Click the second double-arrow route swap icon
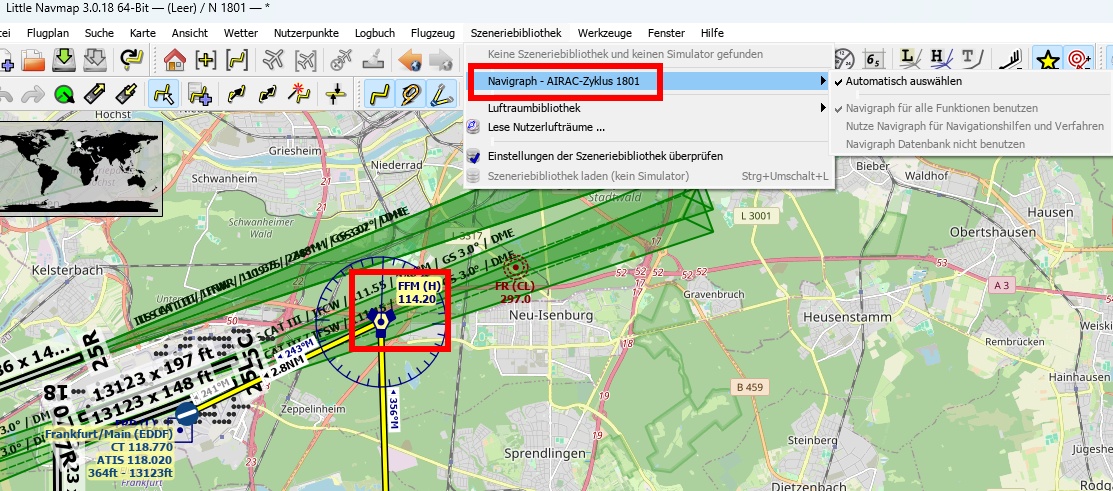Image resolution: width=1113 pixels, height=491 pixels. coord(267,94)
